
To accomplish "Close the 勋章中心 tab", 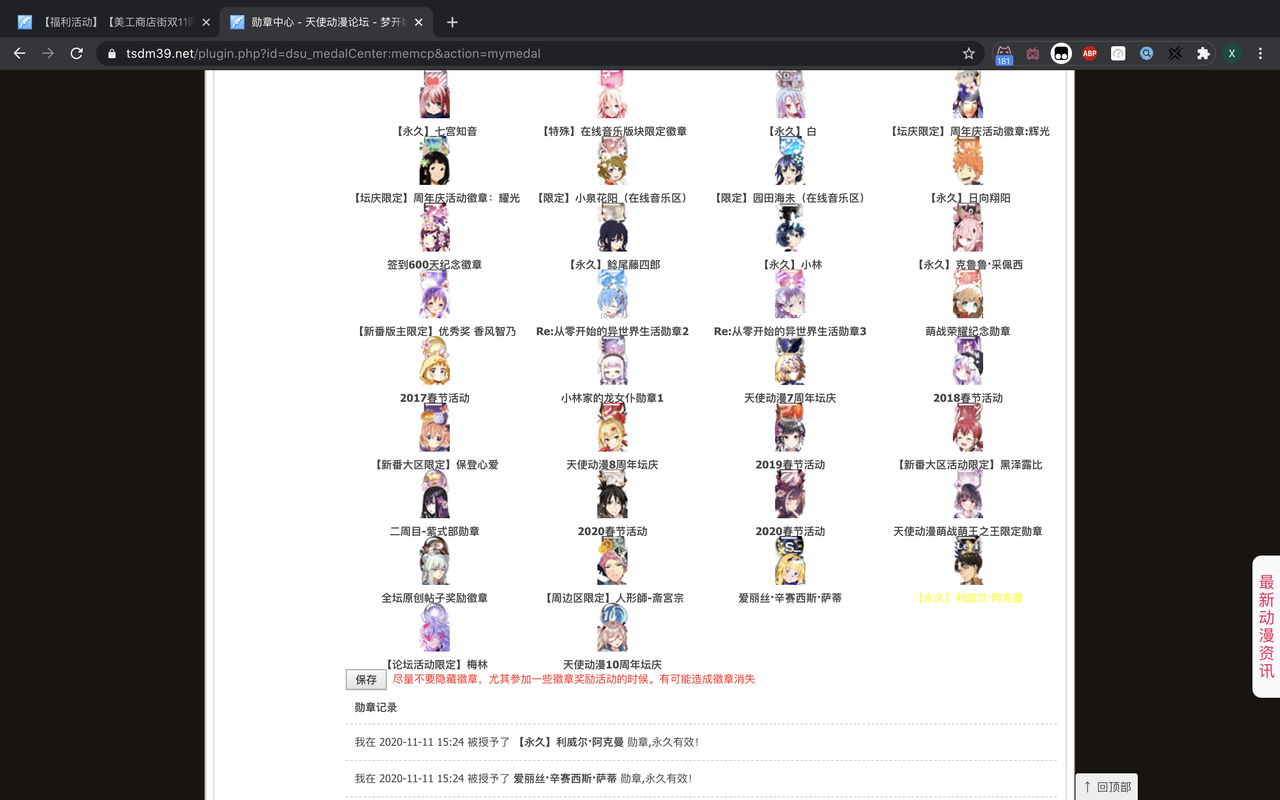I will click(417, 22).
